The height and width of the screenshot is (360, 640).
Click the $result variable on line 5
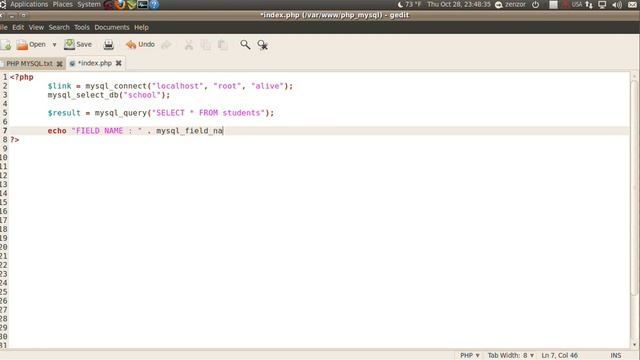click(x=64, y=113)
